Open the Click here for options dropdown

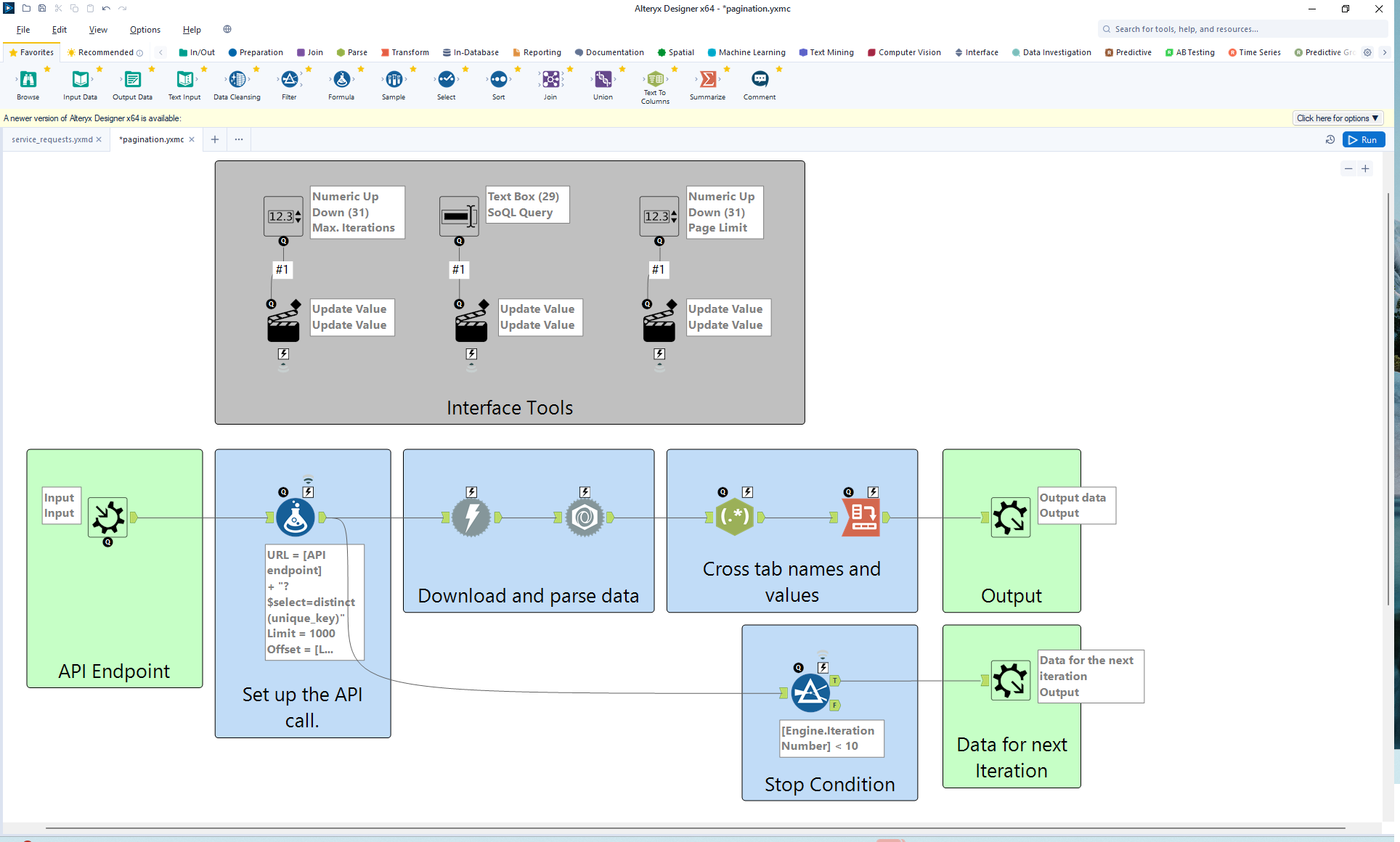[1337, 118]
